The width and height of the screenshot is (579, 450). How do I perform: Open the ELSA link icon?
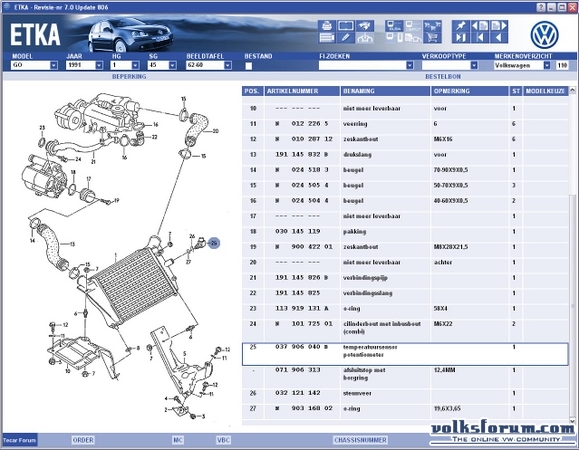tap(394, 25)
